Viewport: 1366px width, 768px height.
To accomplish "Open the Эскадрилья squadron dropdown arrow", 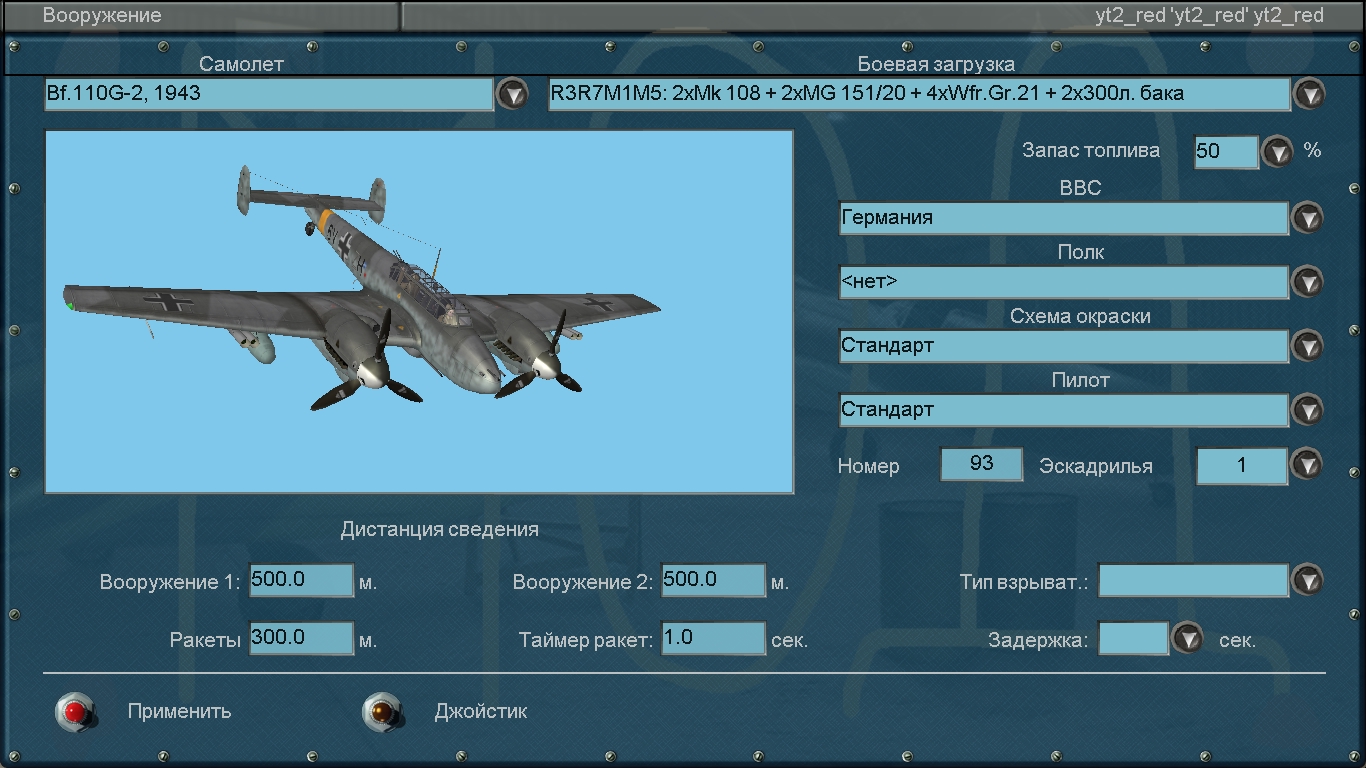I will coord(1307,464).
